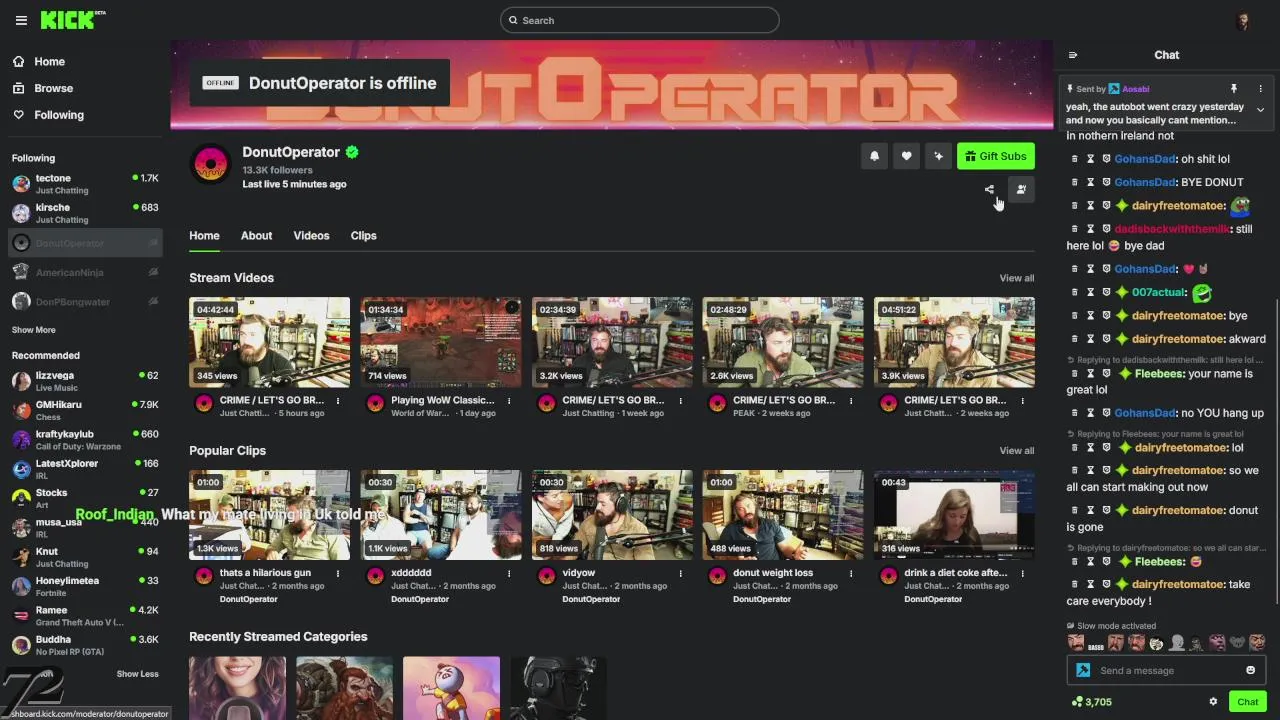The image size is (1280, 720).
Task: Open lizzvega recommended channel
Action: 85,381
